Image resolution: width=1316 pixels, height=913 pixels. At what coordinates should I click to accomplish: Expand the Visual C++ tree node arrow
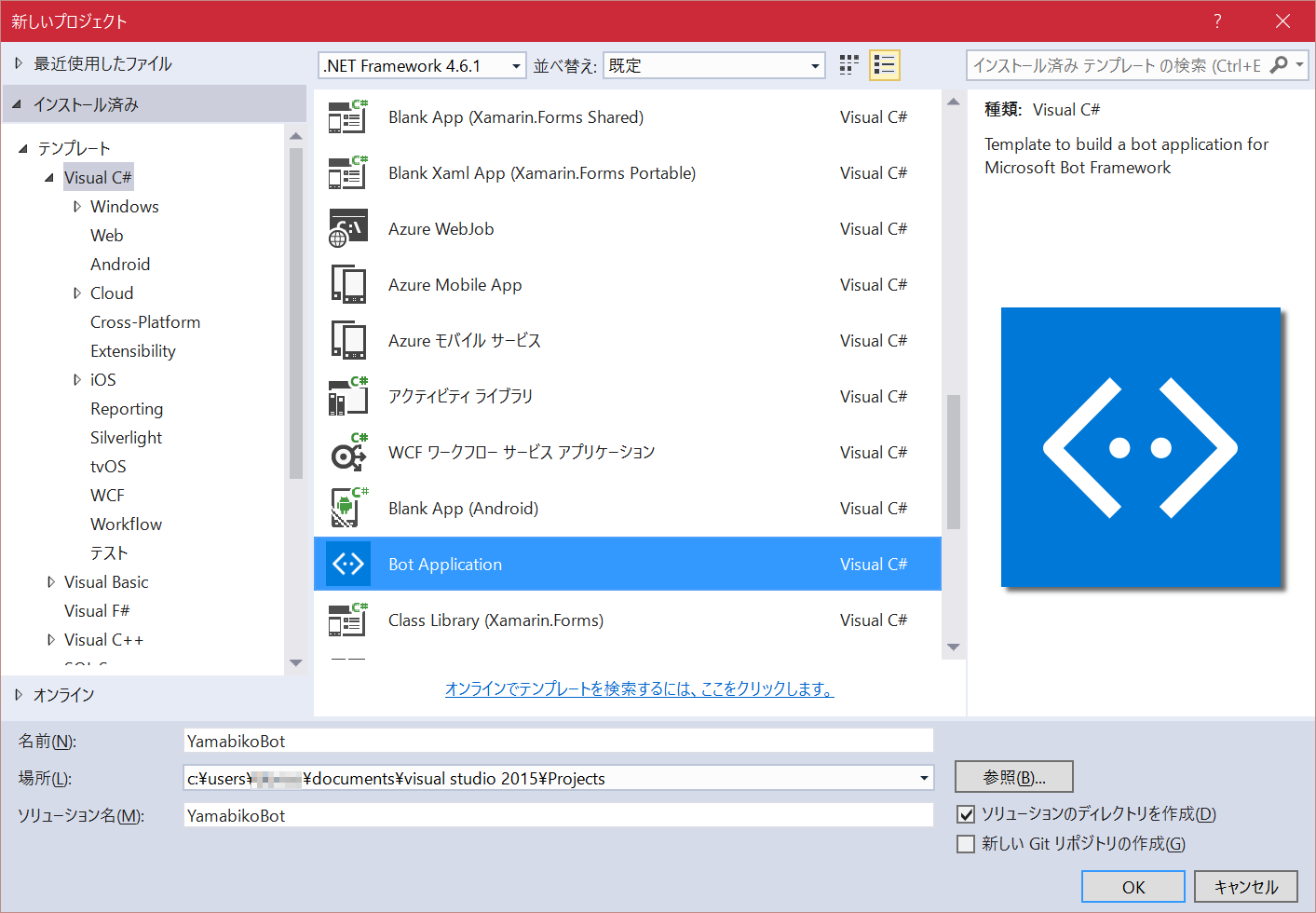51,640
